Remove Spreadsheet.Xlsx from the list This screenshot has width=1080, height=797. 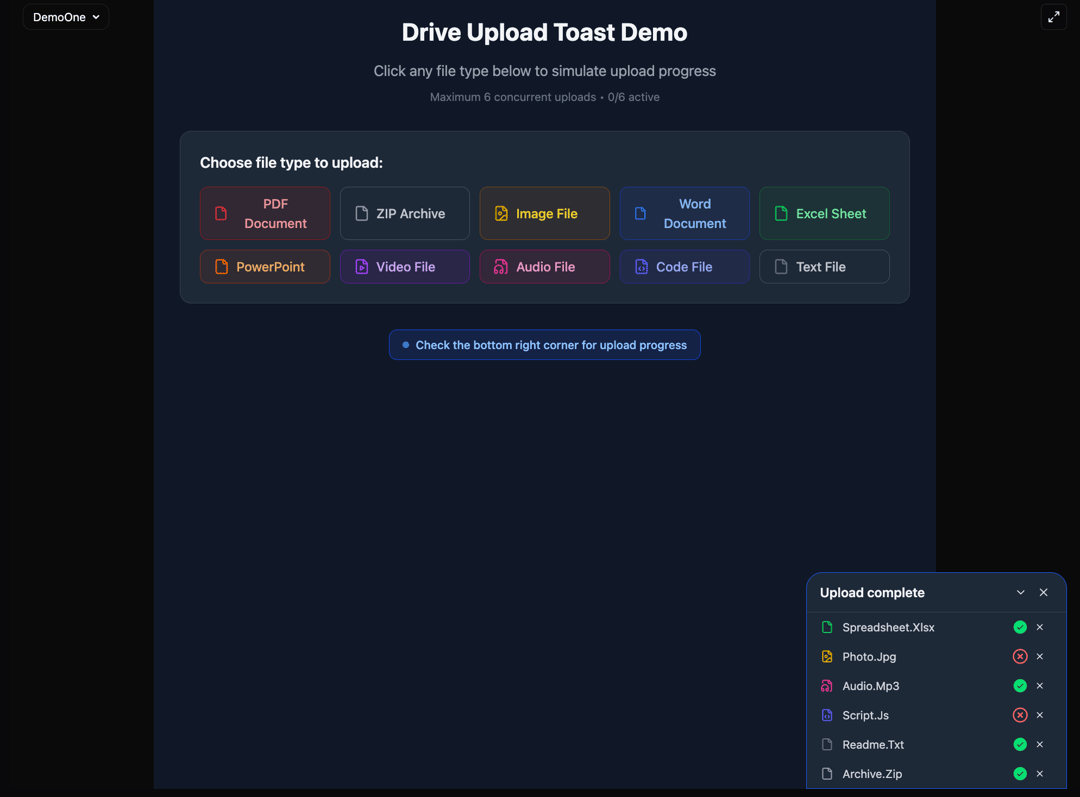(1040, 627)
